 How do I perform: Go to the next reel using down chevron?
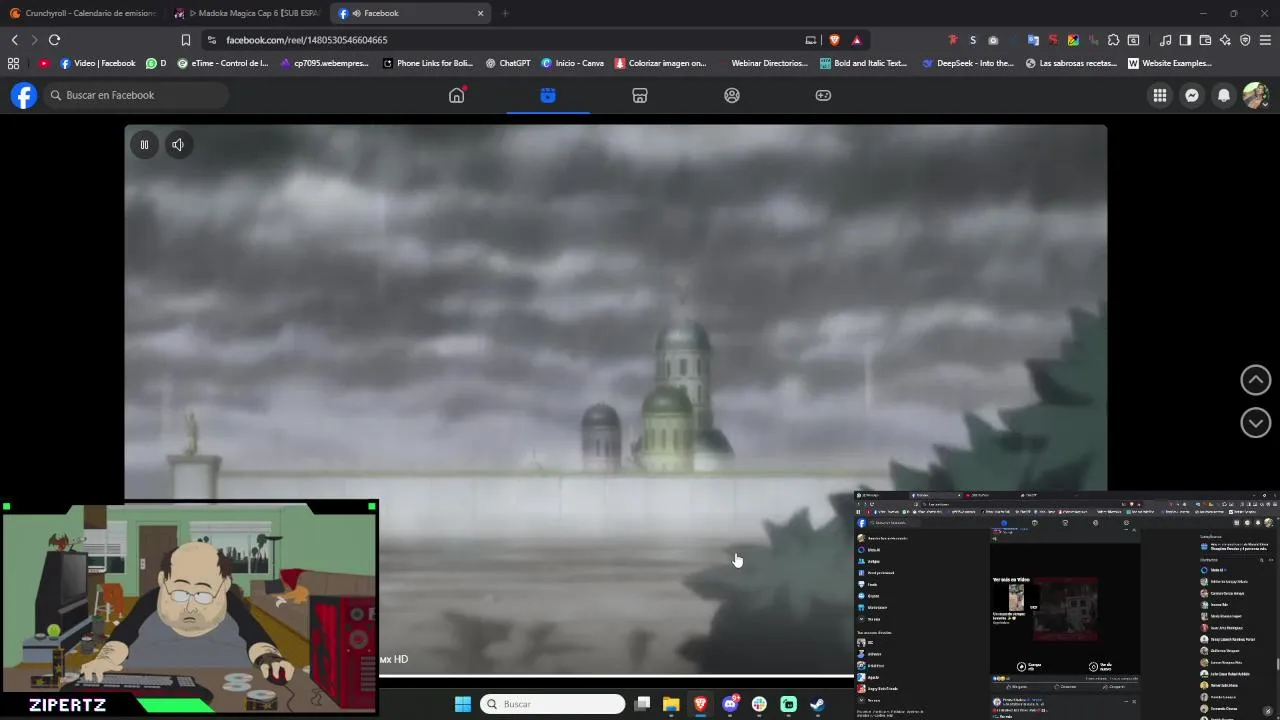pos(1255,422)
